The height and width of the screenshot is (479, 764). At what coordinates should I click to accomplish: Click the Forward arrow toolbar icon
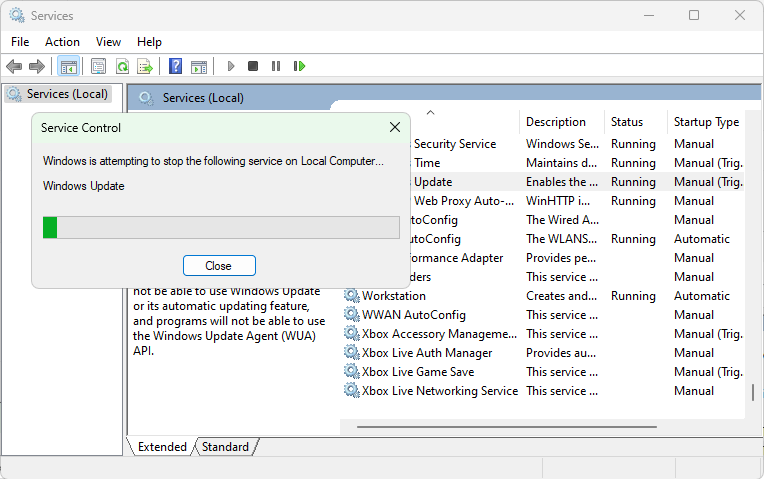click(x=37, y=66)
